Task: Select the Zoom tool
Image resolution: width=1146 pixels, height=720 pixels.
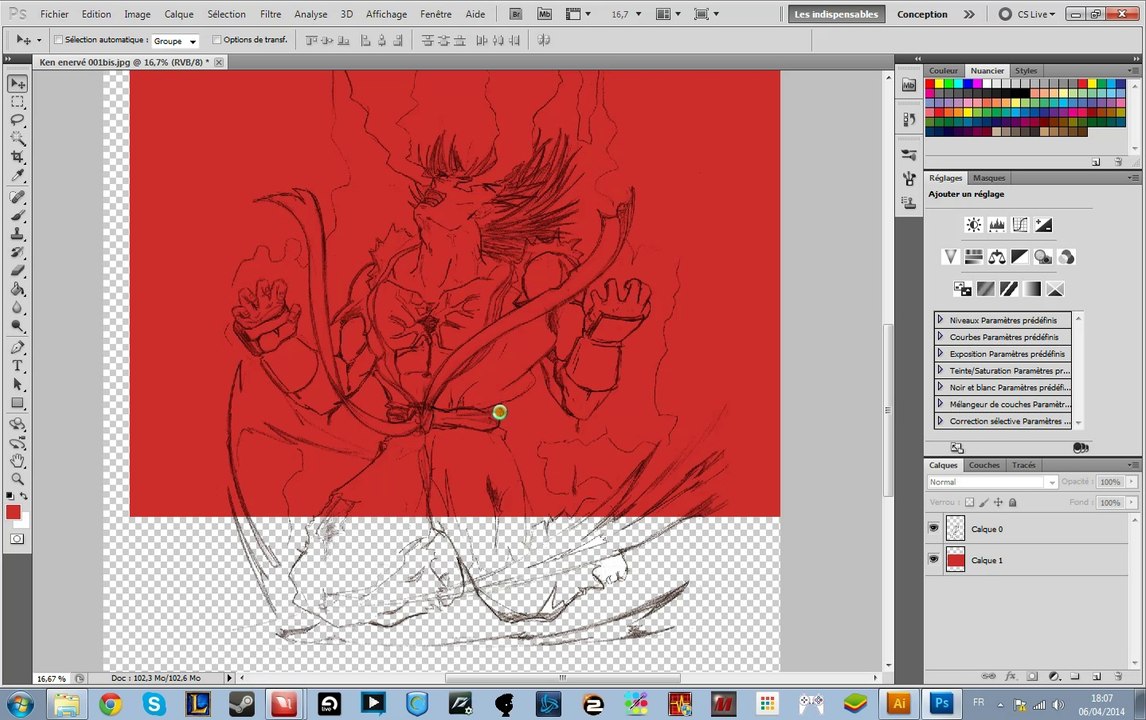Action: coord(18,479)
